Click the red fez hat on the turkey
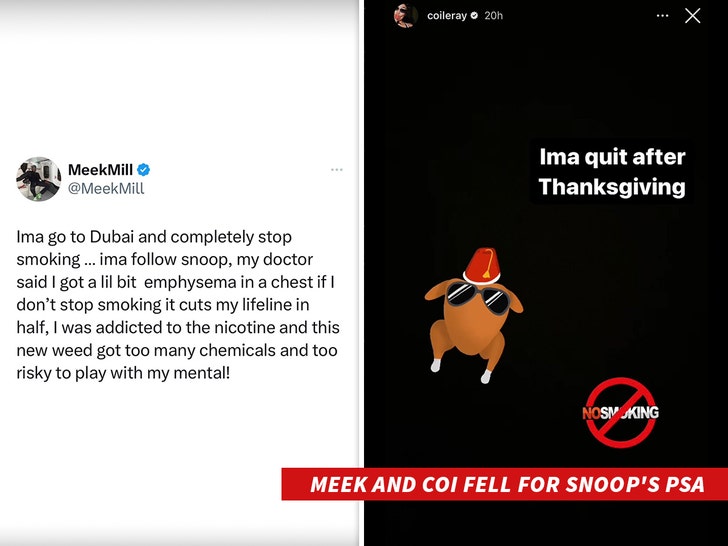 [482, 266]
